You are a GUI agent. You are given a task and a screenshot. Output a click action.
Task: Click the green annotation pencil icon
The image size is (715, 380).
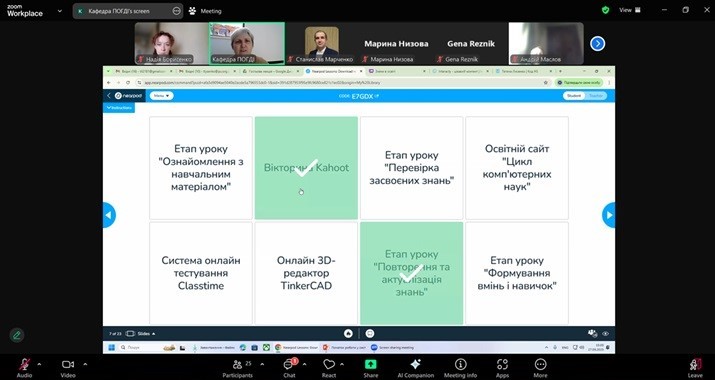(17, 335)
